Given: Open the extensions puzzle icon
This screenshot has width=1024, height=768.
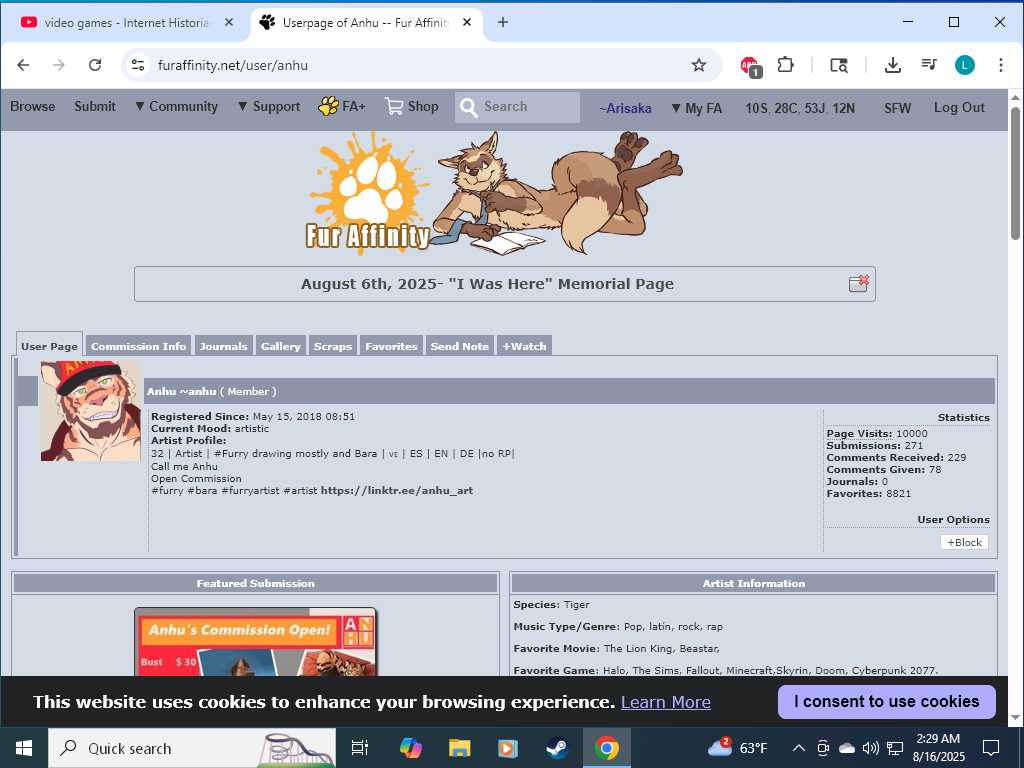Looking at the screenshot, I should click(x=785, y=65).
